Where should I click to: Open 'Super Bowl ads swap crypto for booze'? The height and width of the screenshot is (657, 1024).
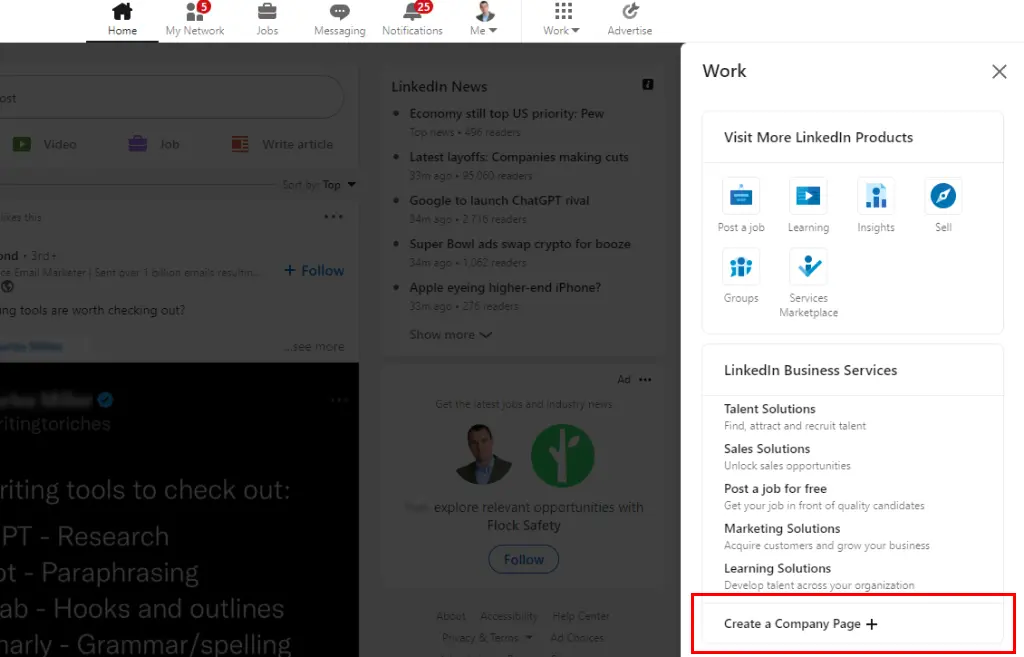pos(520,244)
